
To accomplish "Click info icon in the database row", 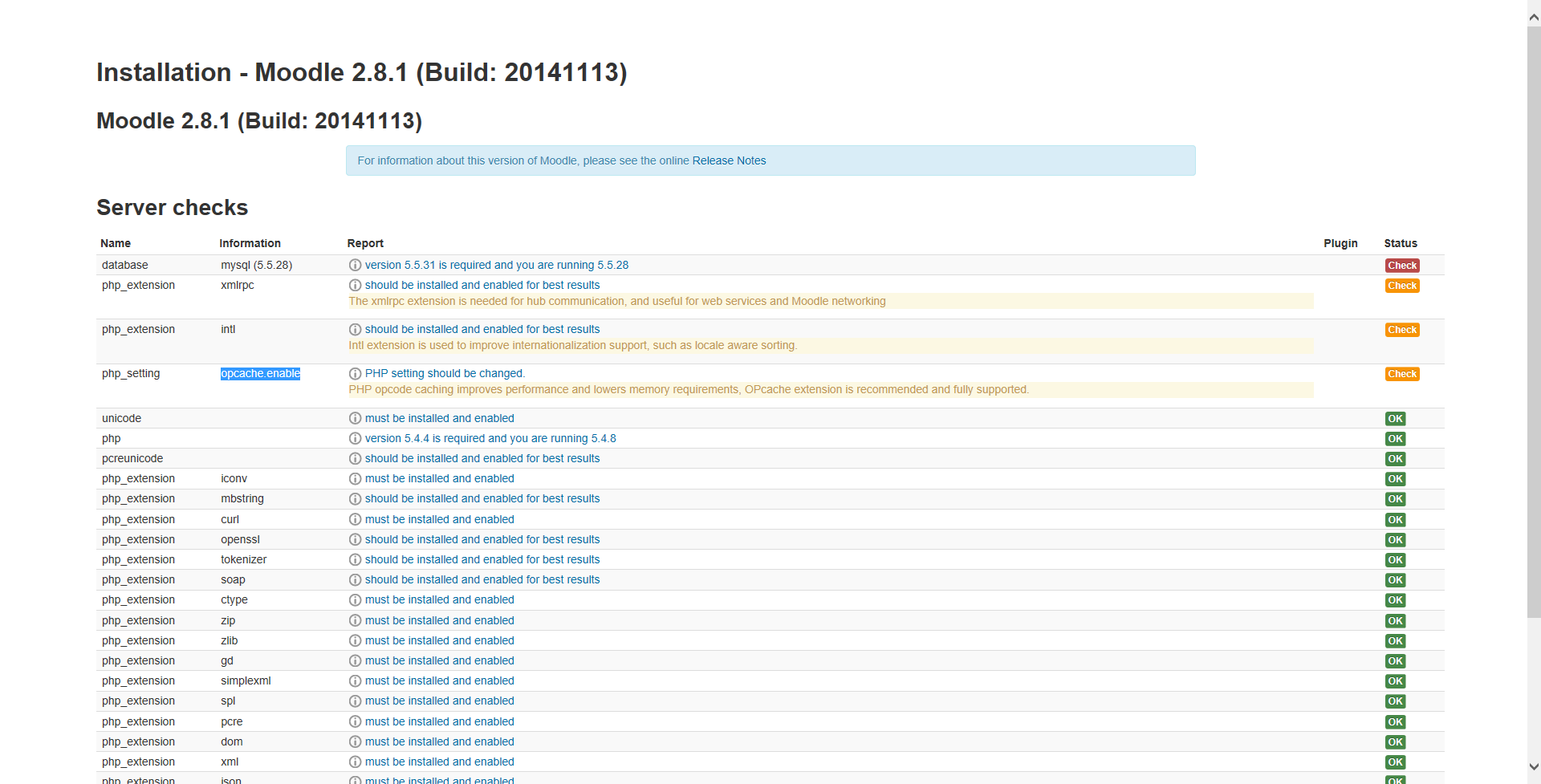I will point(355,265).
